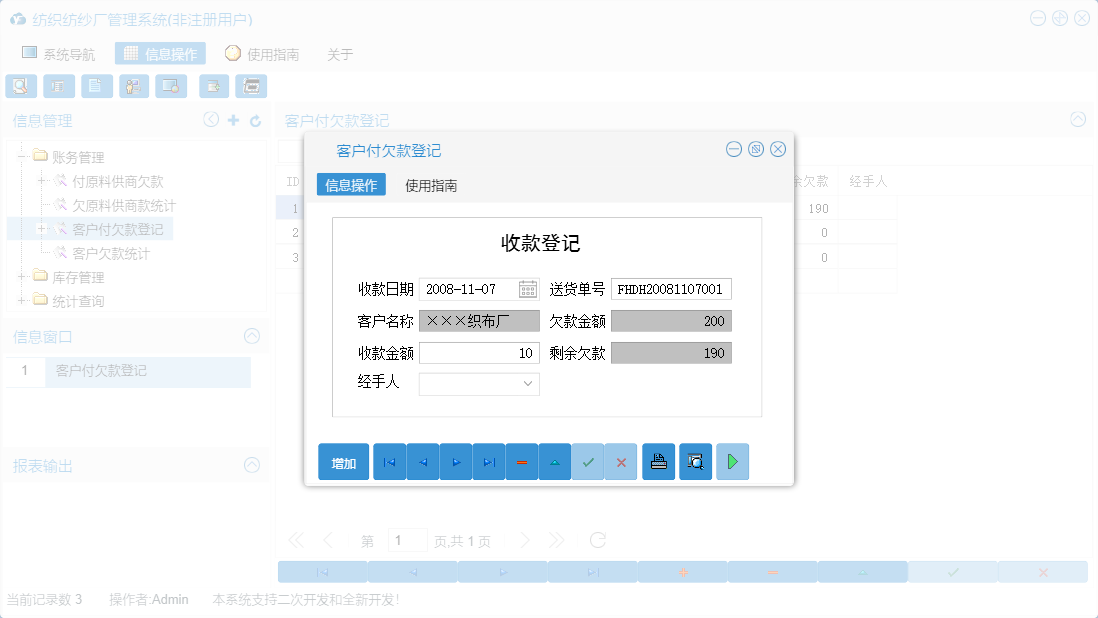1098x618 pixels.
Task: Click the page number input field
Action: (x=407, y=540)
